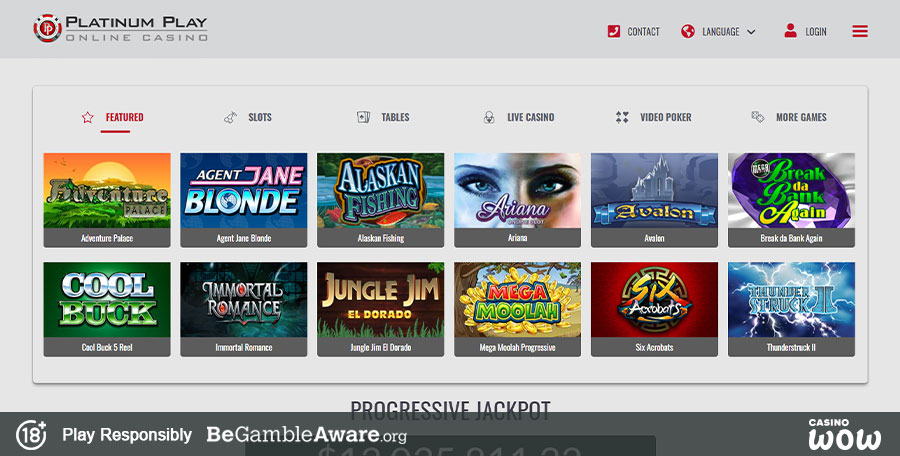Switch to the Slots tab

click(260, 117)
